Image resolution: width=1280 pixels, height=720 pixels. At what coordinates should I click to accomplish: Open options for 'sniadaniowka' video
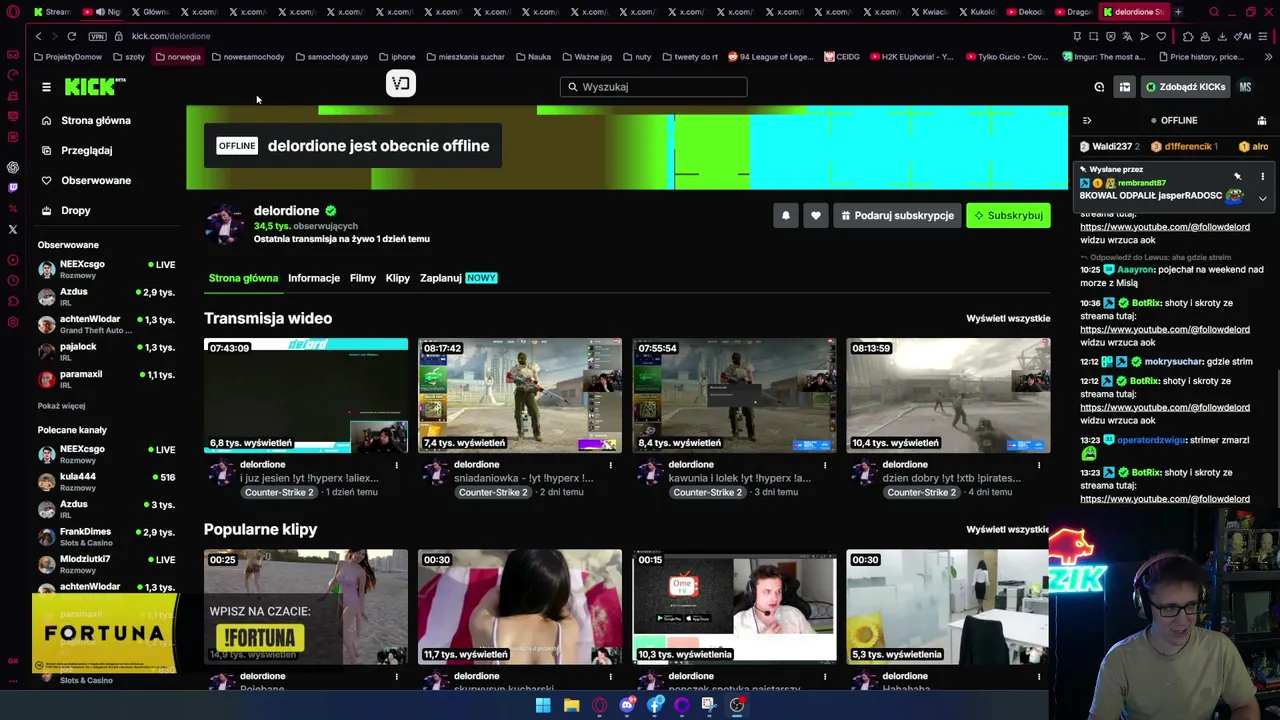[x=610, y=465]
